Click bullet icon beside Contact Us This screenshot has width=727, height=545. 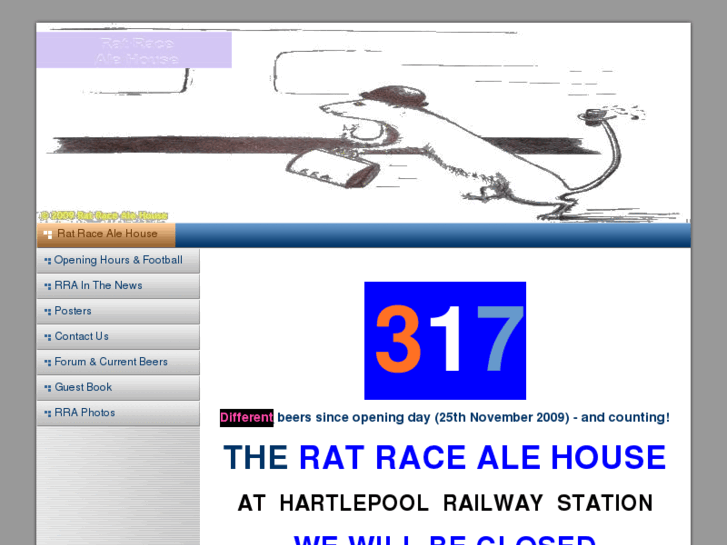click(48, 337)
